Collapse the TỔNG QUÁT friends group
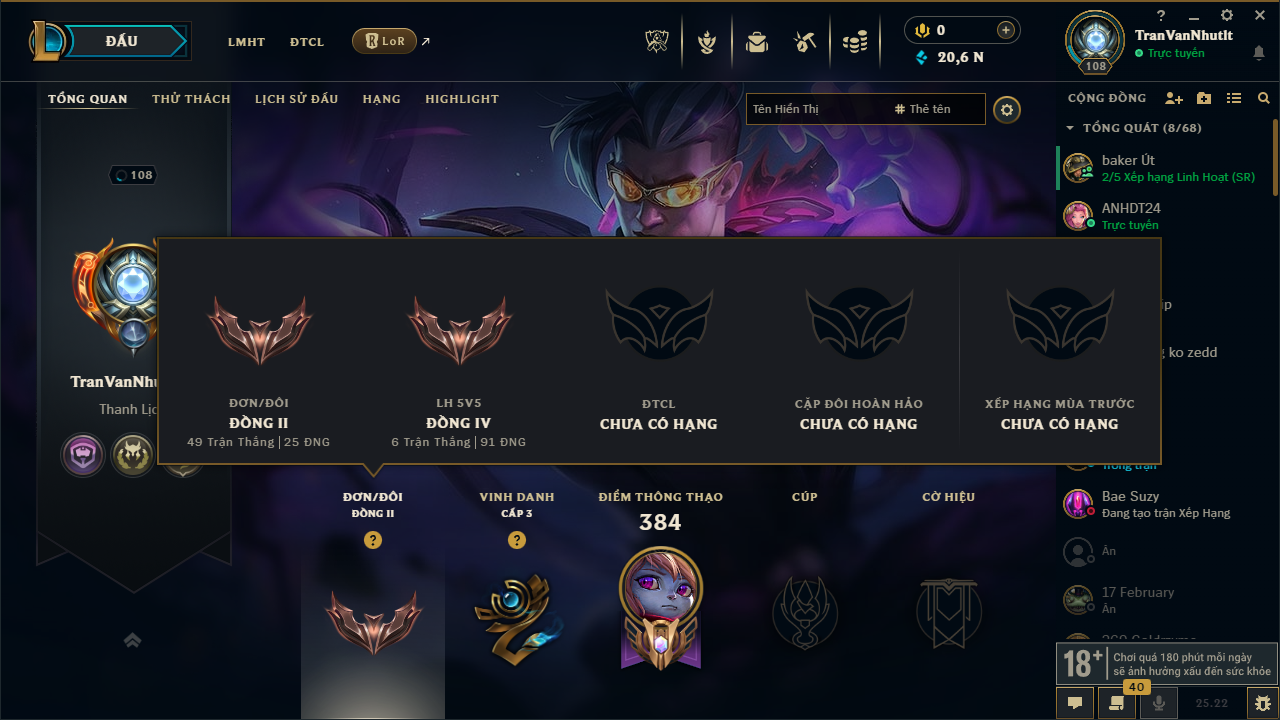Viewport: 1280px width, 720px height. (x=1070, y=128)
